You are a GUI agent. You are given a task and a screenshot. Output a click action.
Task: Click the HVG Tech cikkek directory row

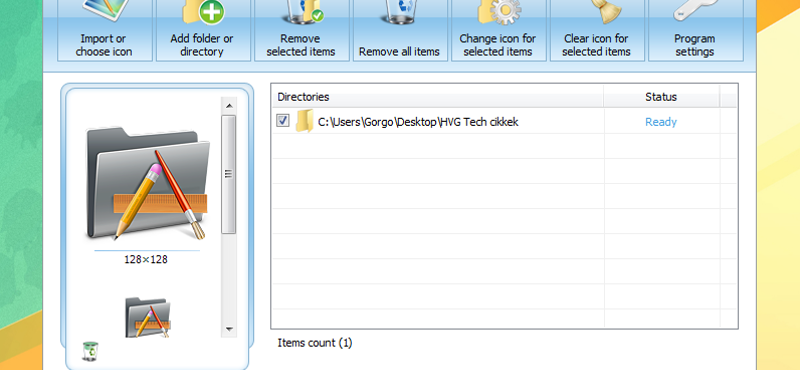(504, 121)
